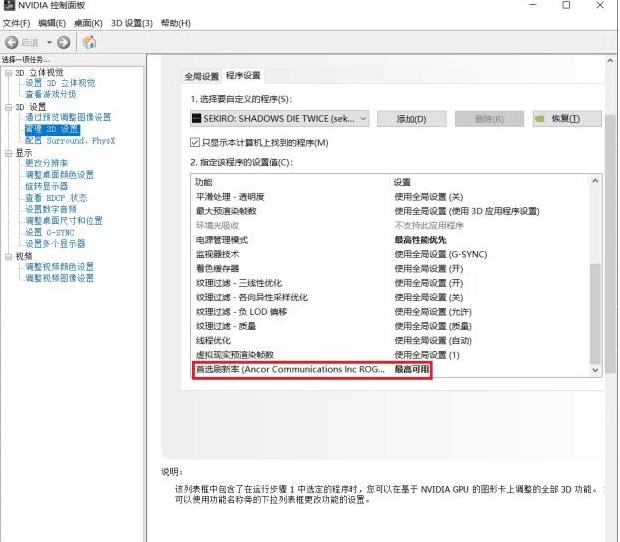This screenshot has width=620, height=542.
Task: Open 设置 G-SYNC in the tree
Action: tap(50, 232)
